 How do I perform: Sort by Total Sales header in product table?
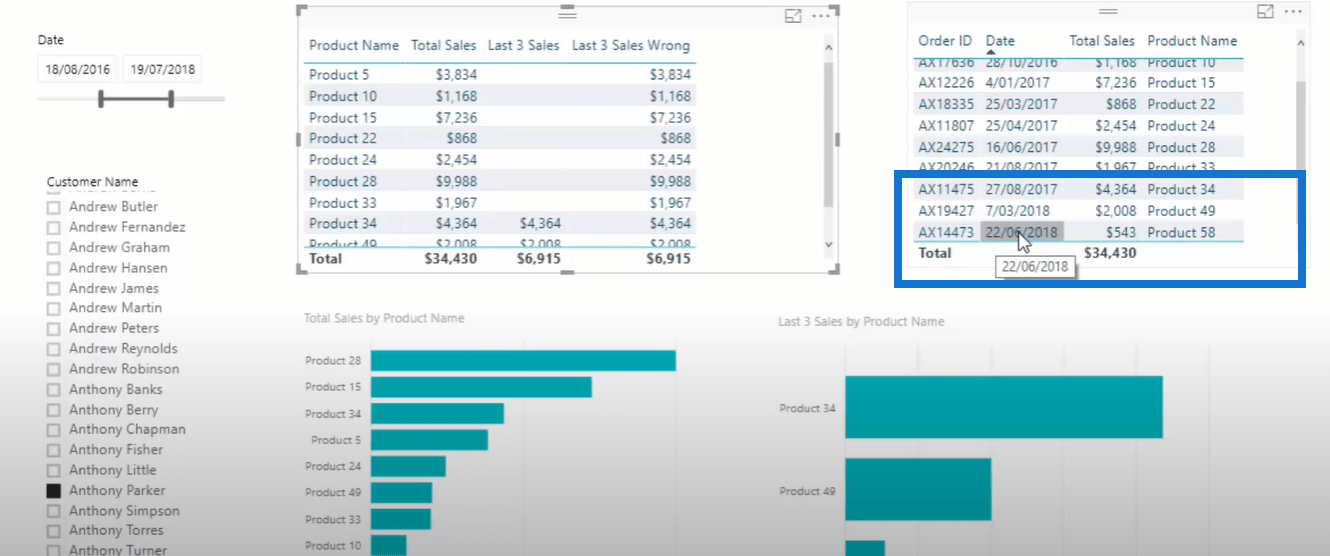(x=444, y=45)
